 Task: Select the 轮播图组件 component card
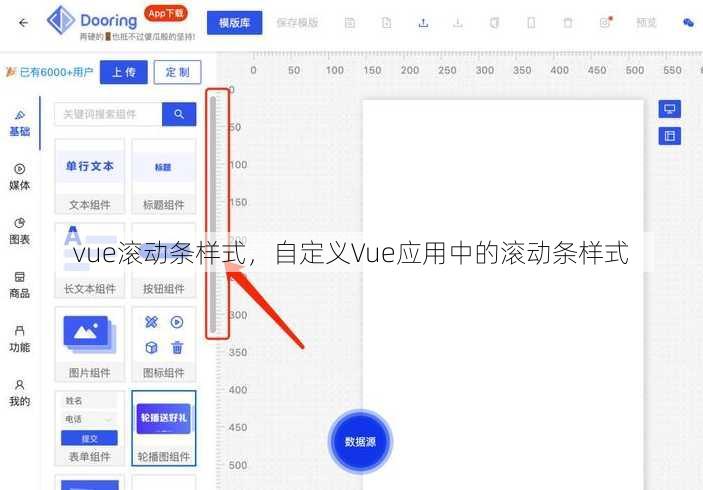point(164,428)
